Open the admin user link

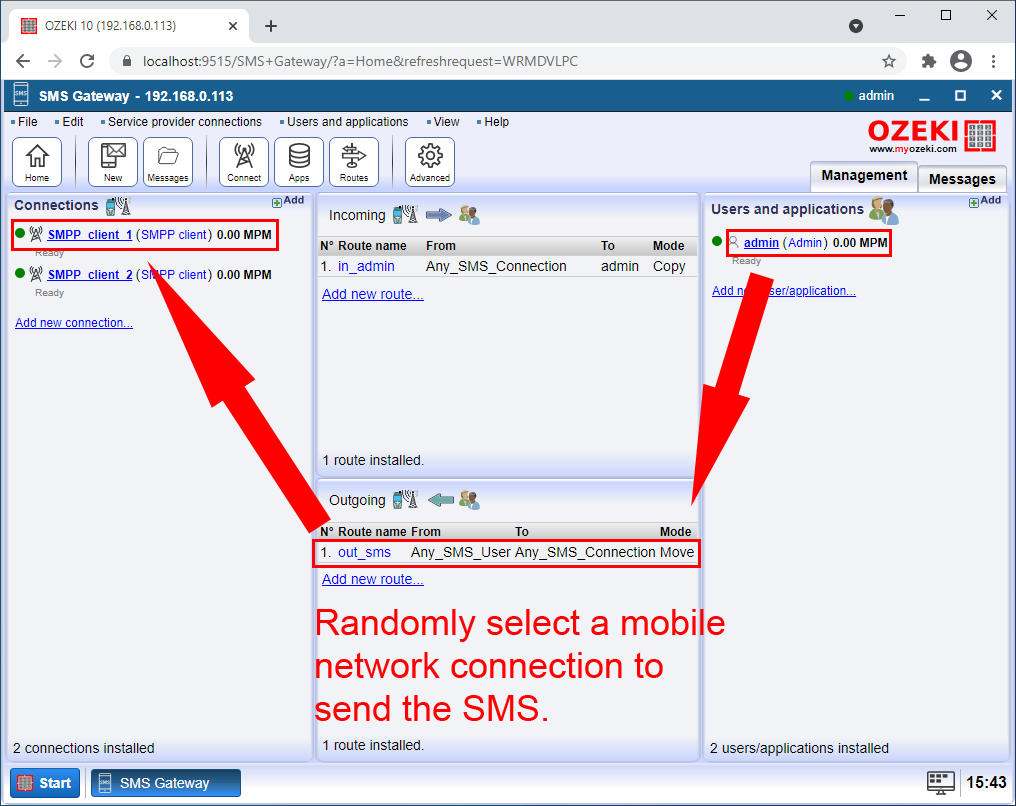coord(761,243)
